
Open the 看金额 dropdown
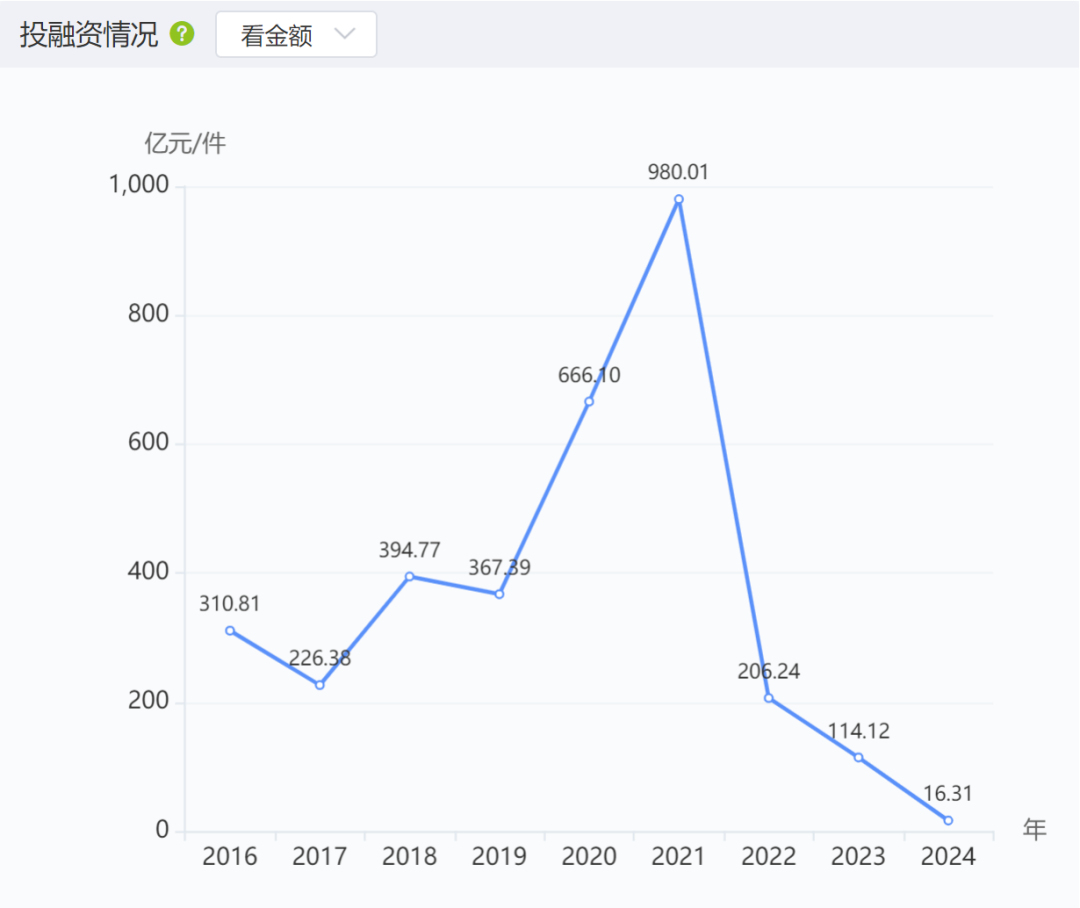pyautogui.click(x=296, y=34)
